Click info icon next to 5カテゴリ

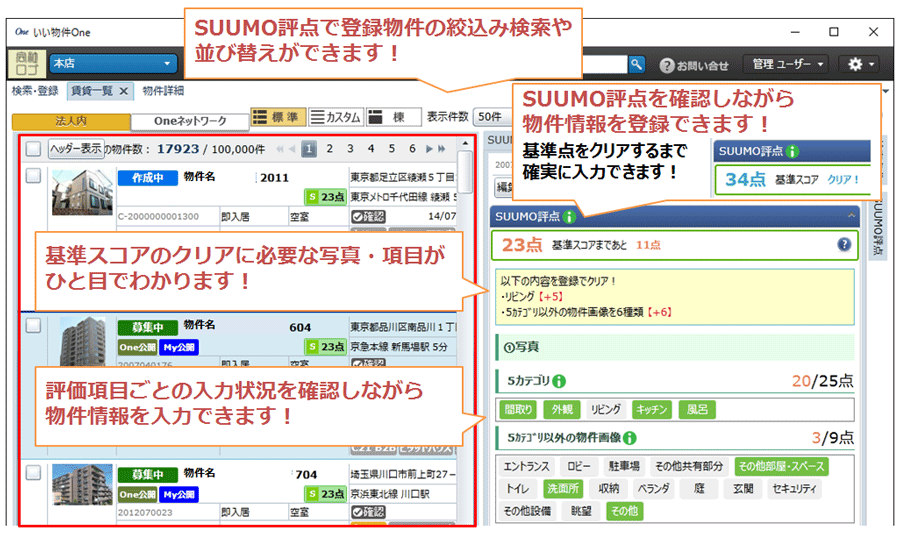pyautogui.click(x=559, y=381)
